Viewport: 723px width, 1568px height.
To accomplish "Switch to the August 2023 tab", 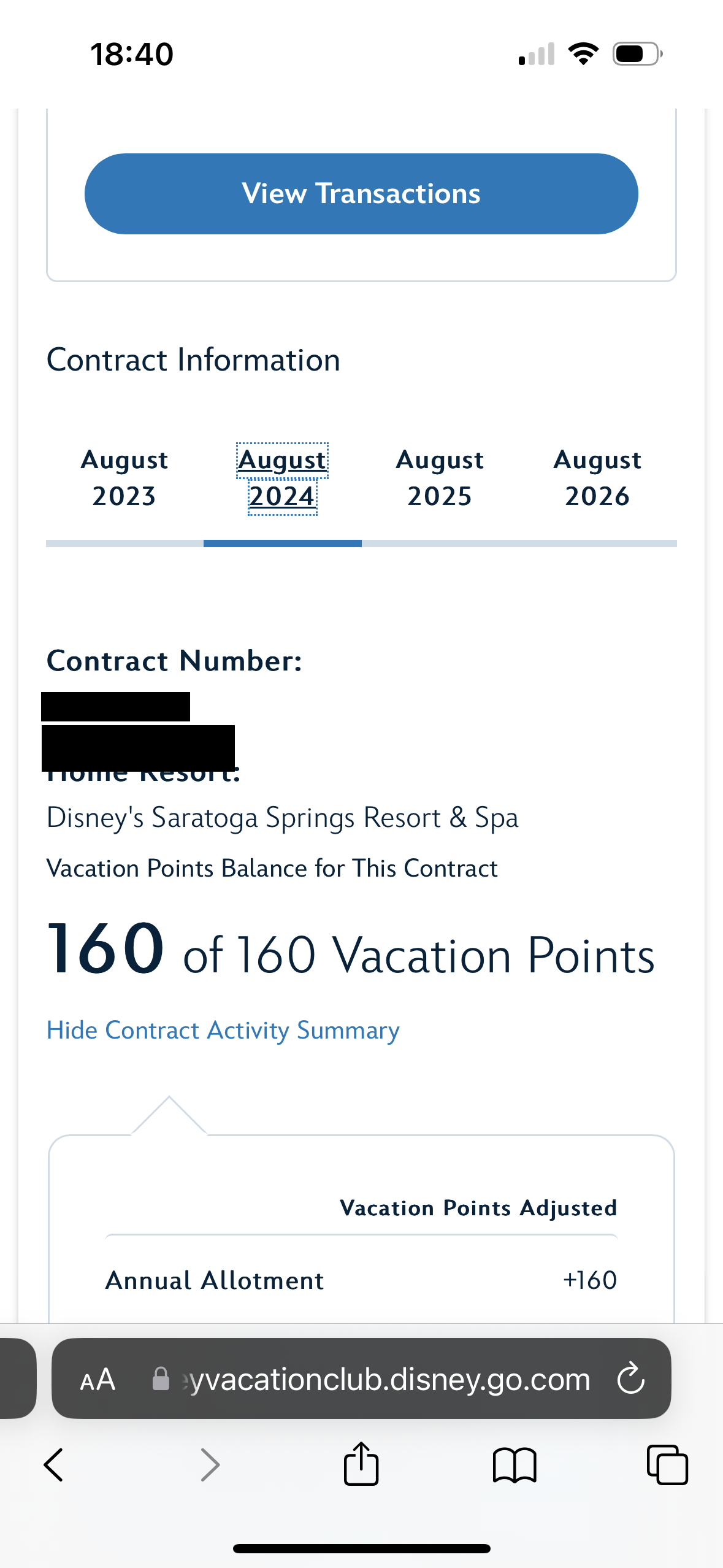I will [x=124, y=478].
